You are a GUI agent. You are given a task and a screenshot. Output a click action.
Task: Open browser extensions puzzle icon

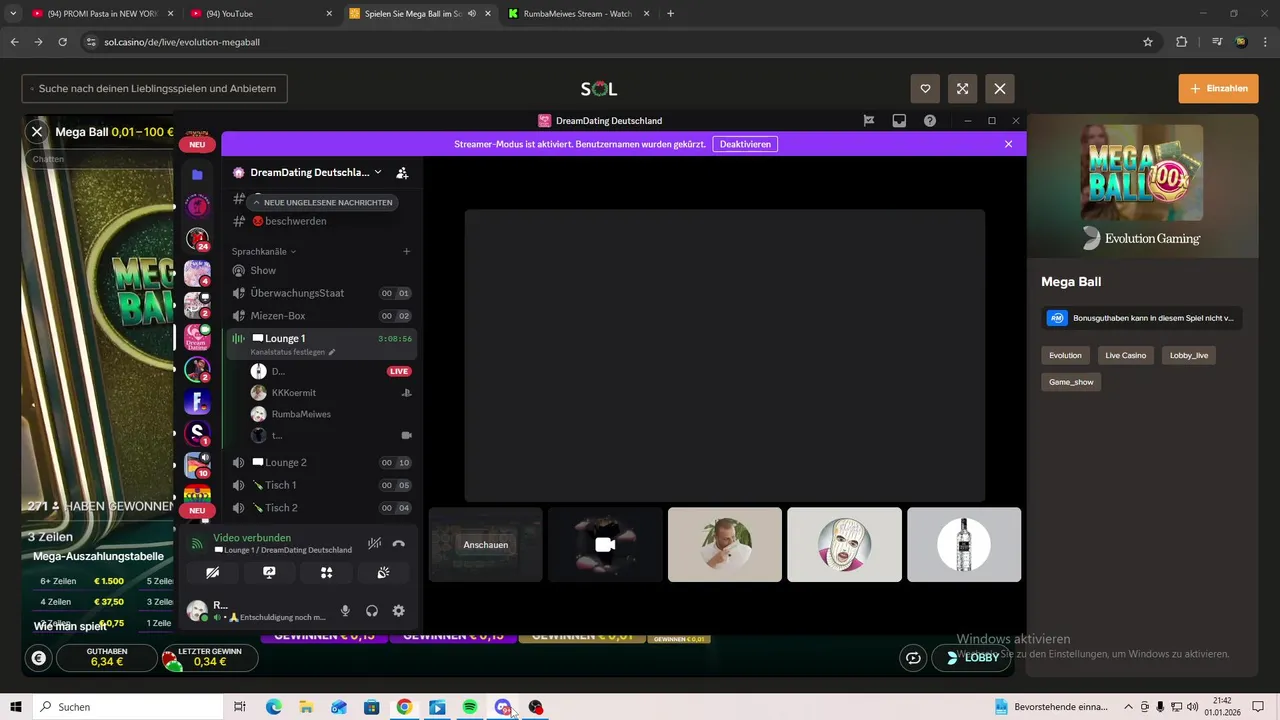click(1182, 42)
